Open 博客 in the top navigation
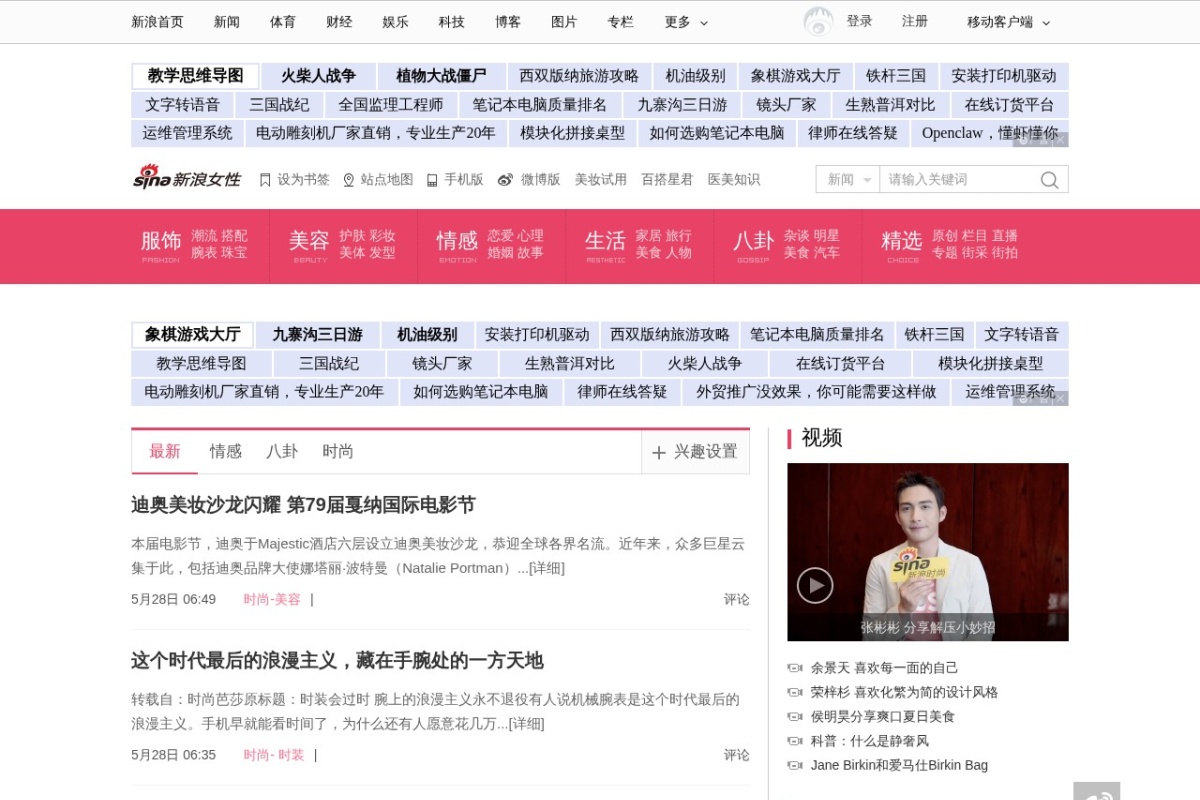 coord(508,22)
